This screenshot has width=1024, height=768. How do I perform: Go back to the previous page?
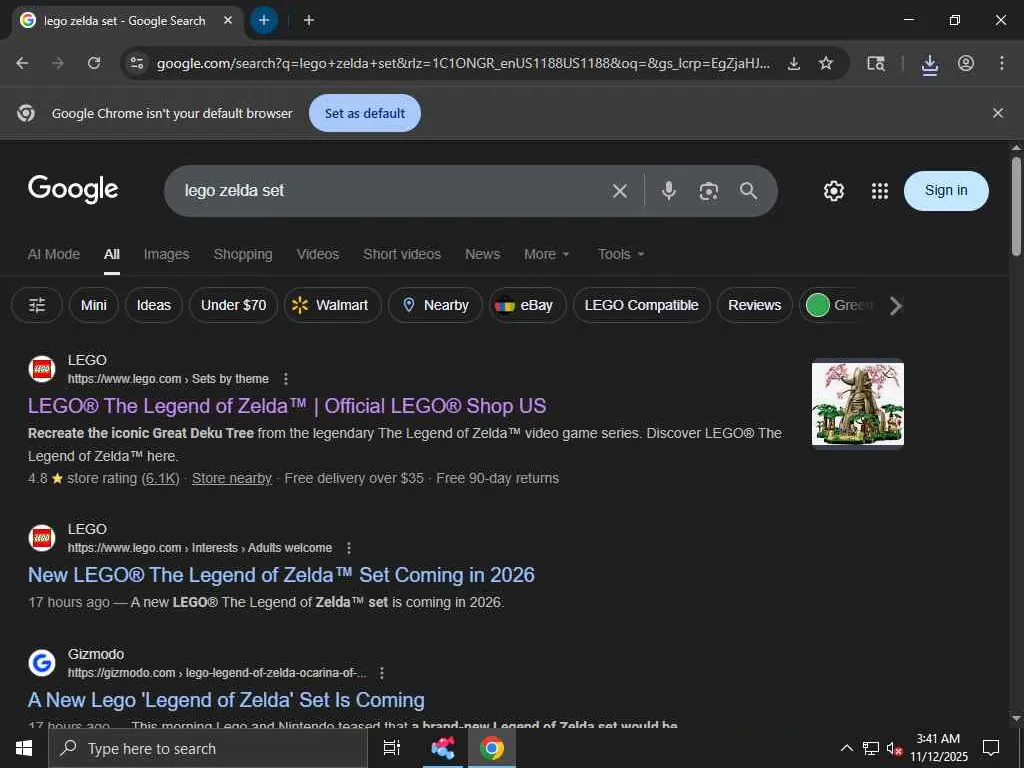coord(22,63)
